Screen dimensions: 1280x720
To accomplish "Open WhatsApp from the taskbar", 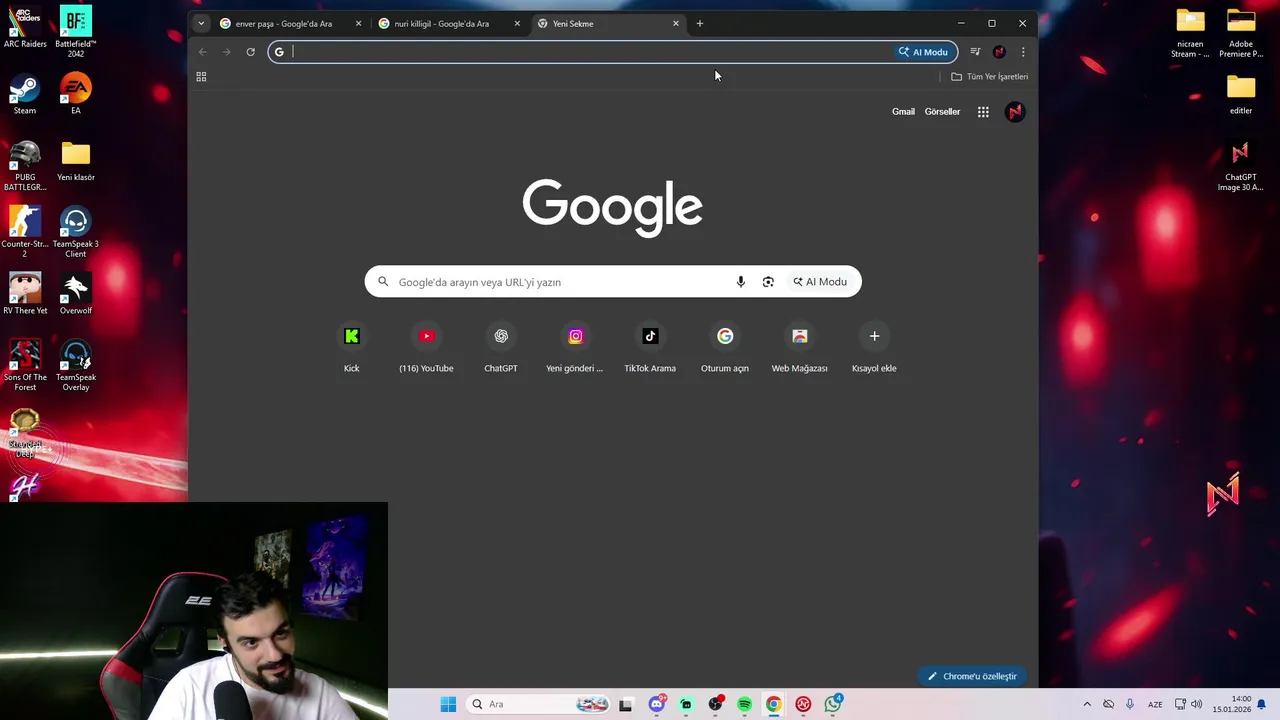I will click(833, 704).
